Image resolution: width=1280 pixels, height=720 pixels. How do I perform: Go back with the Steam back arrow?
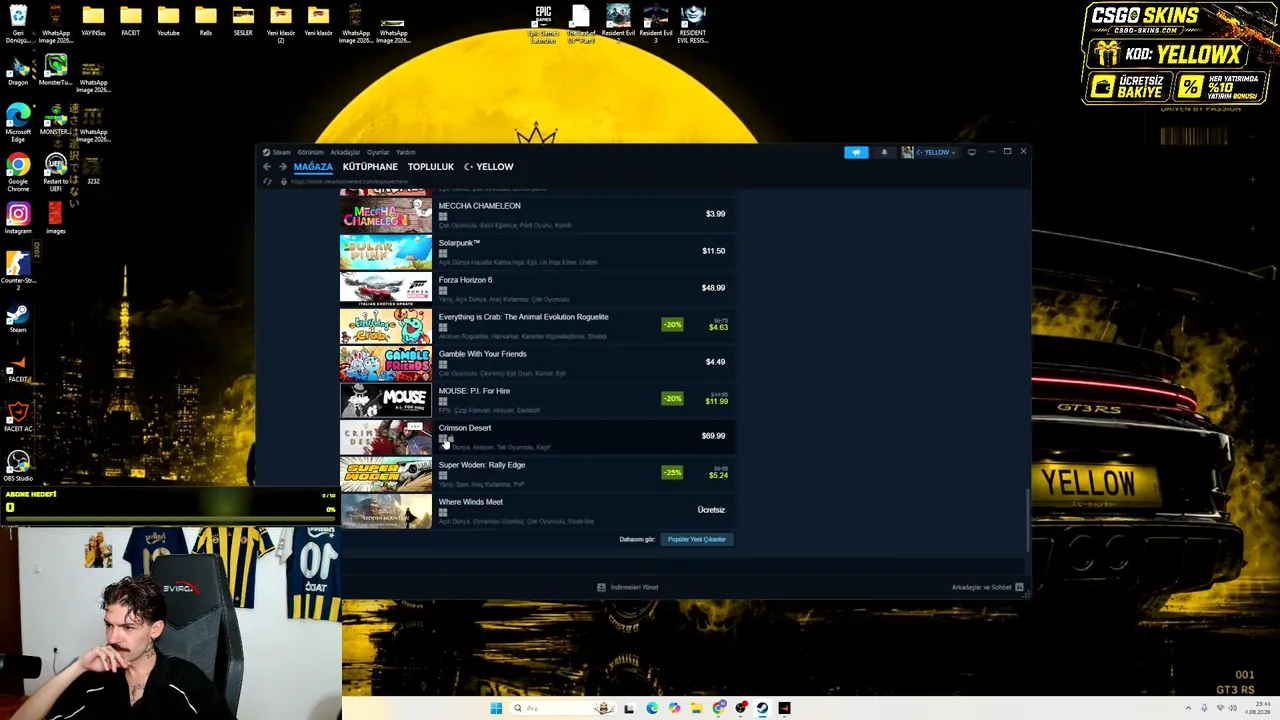267,167
